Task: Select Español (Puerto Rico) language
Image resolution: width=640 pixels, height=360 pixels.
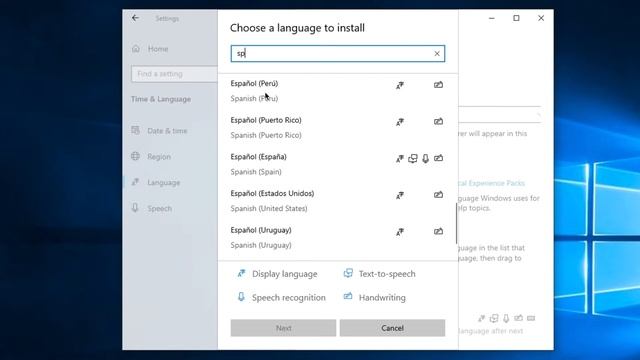Action: tap(338, 127)
